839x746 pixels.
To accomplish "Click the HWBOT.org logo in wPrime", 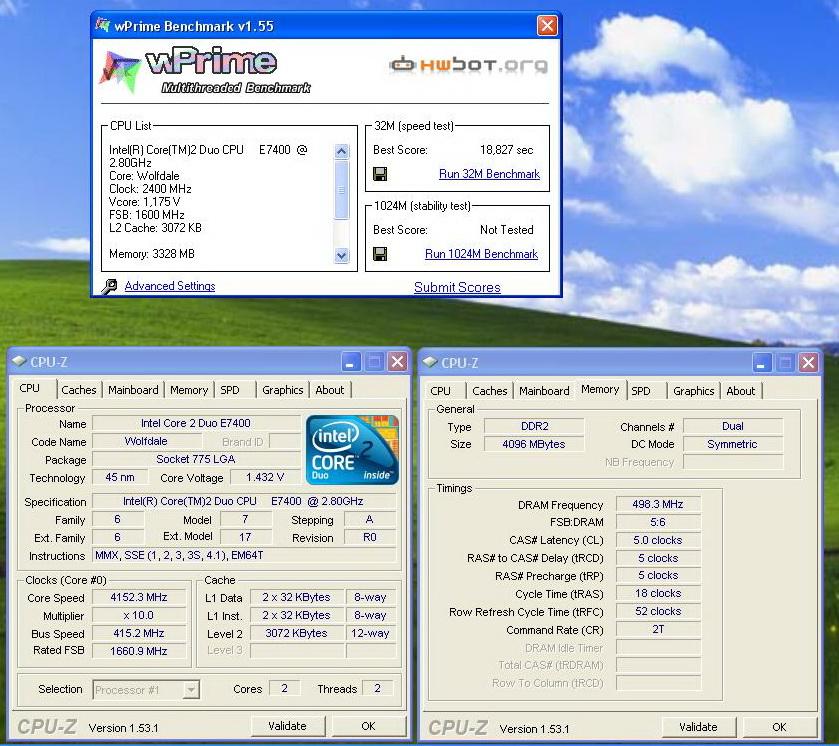I will pyautogui.click(x=468, y=65).
